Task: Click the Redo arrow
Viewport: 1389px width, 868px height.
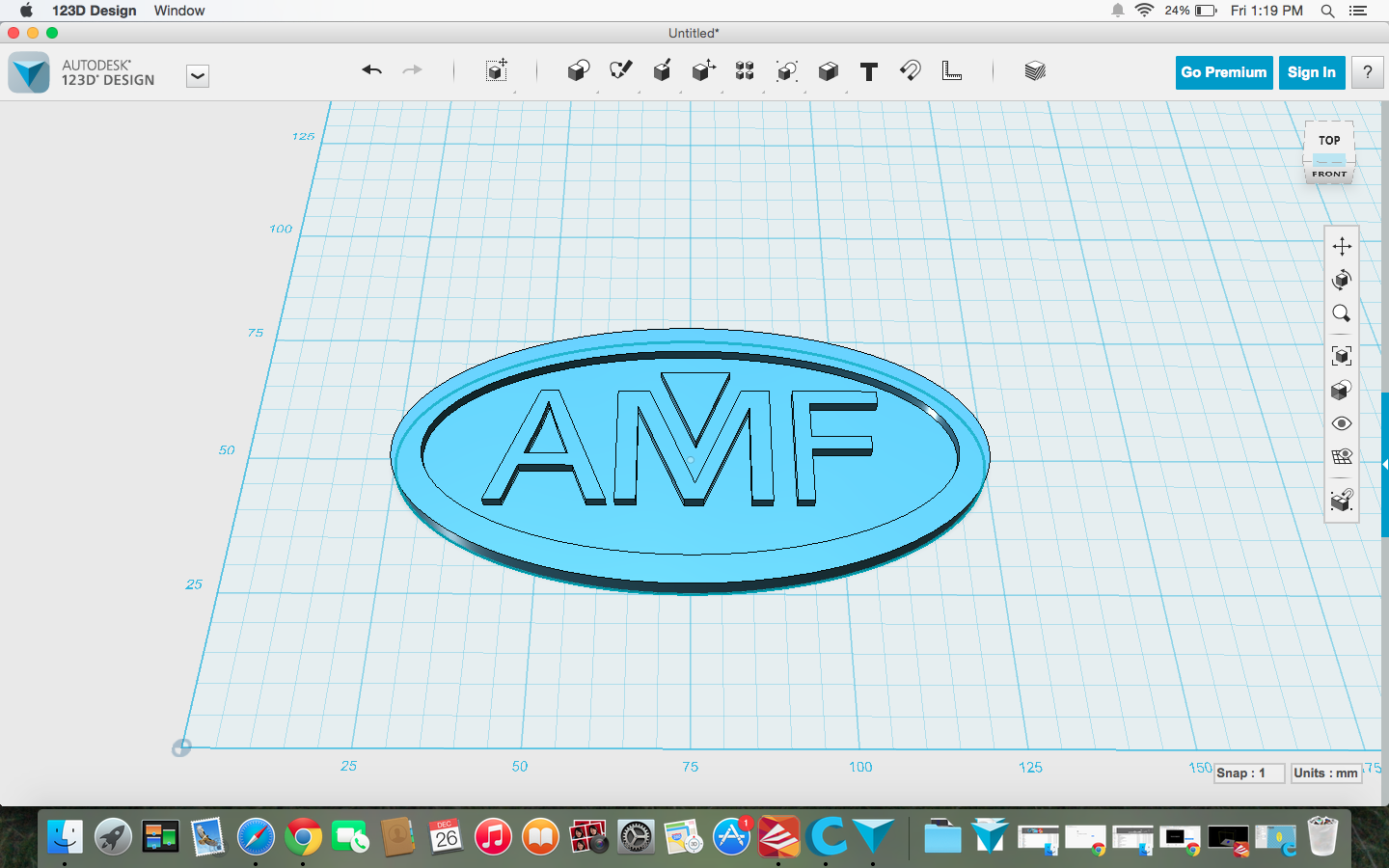Action: (x=412, y=69)
